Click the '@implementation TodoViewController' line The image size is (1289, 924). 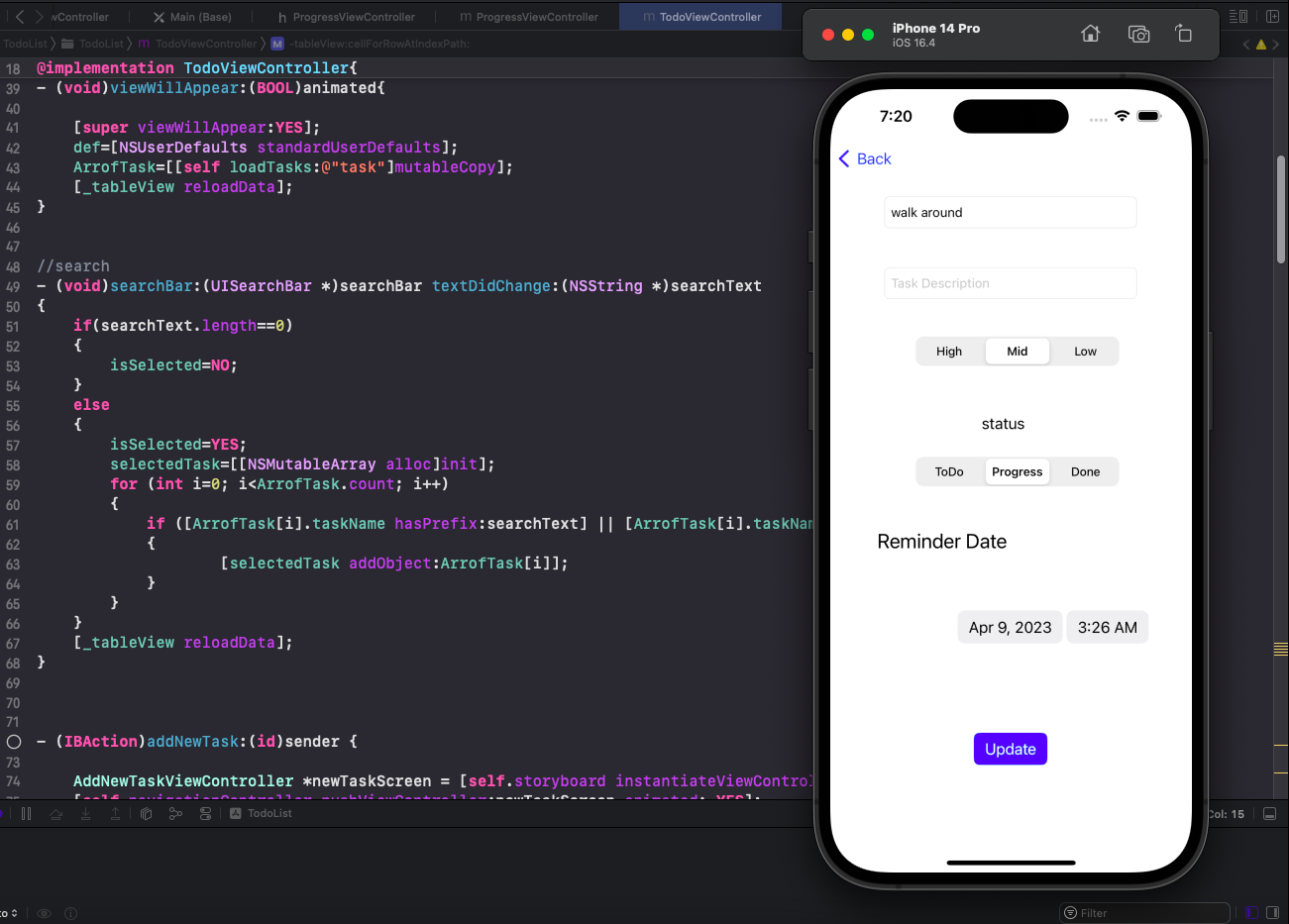click(x=197, y=68)
